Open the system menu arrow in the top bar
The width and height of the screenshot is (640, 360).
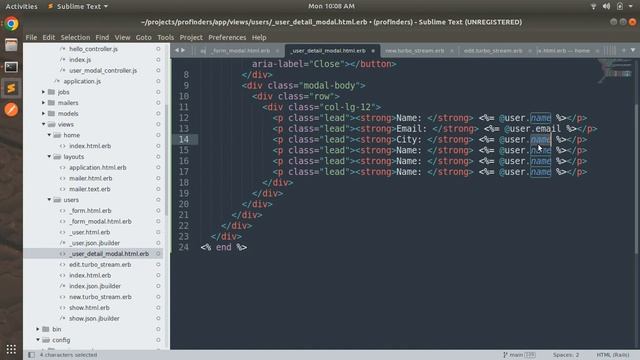point(631,6)
